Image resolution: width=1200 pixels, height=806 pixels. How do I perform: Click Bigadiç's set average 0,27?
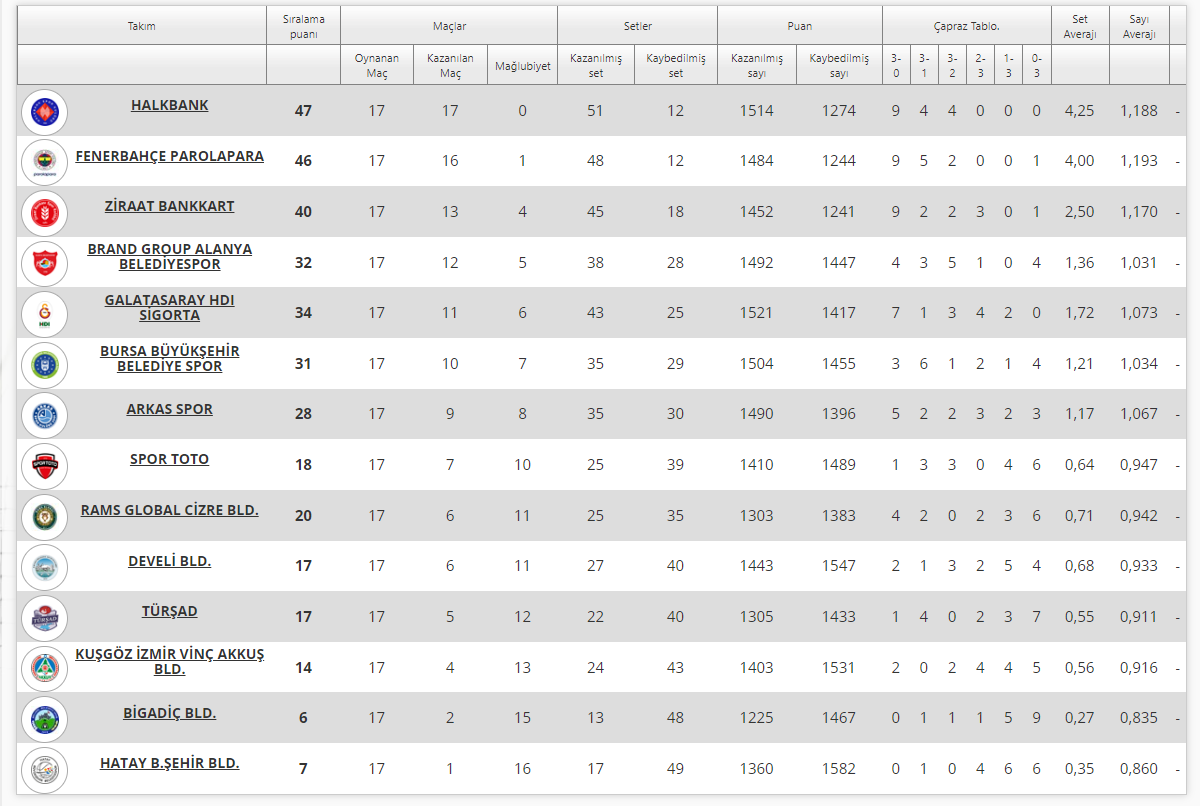coord(1080,718)
